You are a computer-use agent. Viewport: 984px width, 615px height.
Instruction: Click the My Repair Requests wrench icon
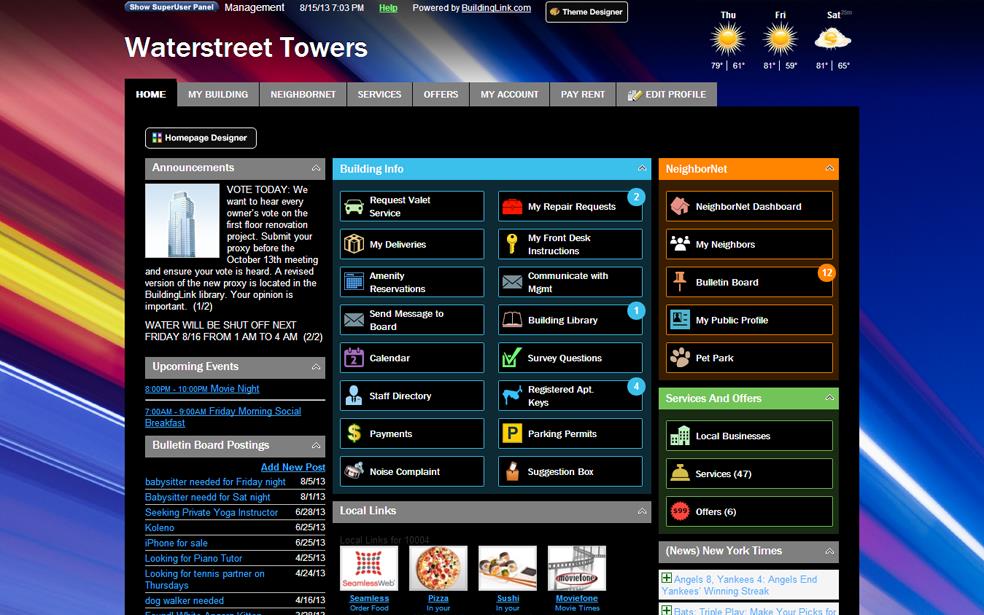pyautogui.click(x=512, y=206)
